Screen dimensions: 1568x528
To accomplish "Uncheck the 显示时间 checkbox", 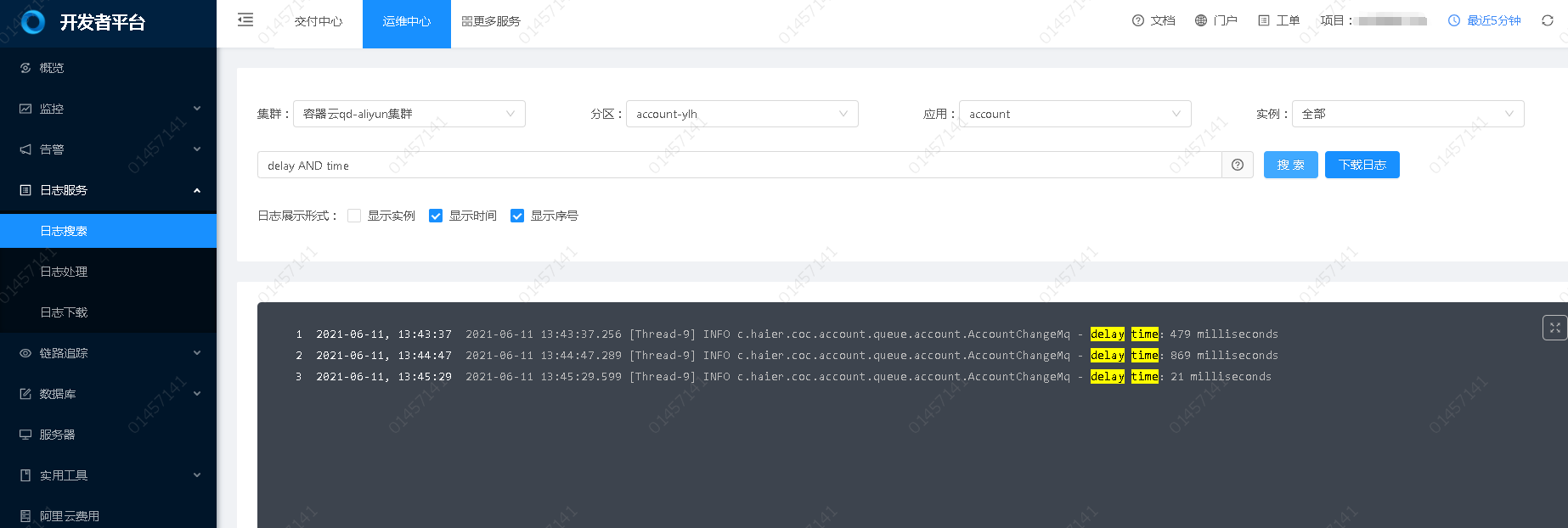I will 436,216.
